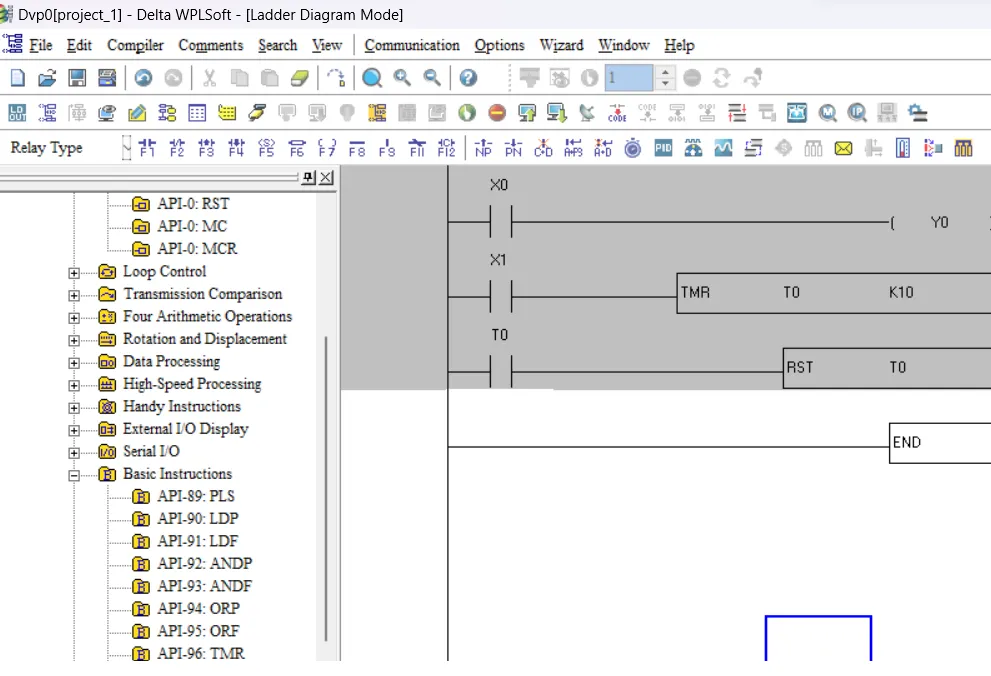Click the M device magnifier icon
Image resolution: width=991 pixels, height=676 pixels.
pos(827,113)
